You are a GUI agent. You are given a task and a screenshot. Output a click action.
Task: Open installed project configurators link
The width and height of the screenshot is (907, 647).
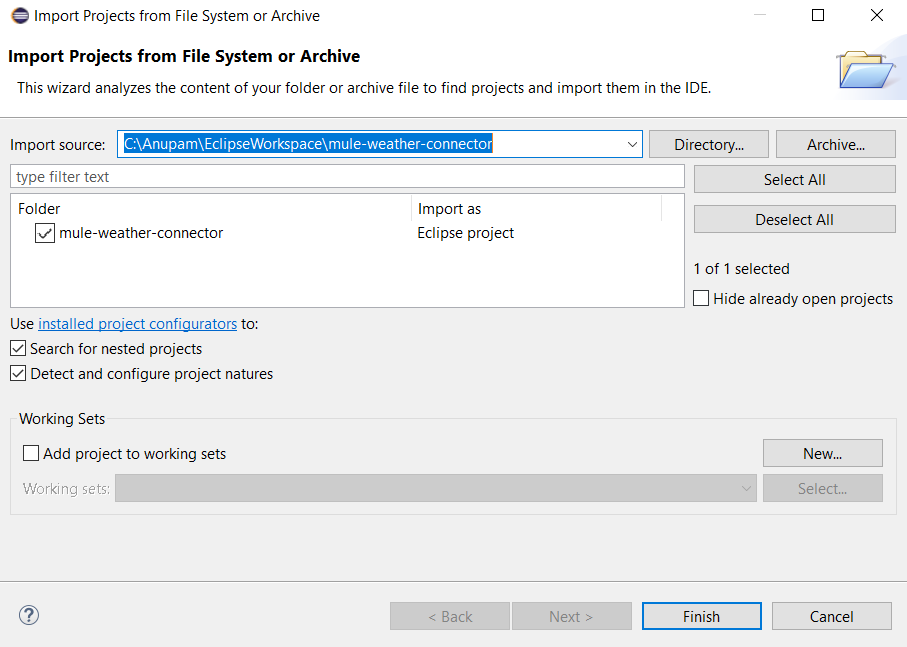tap(137, 324)
